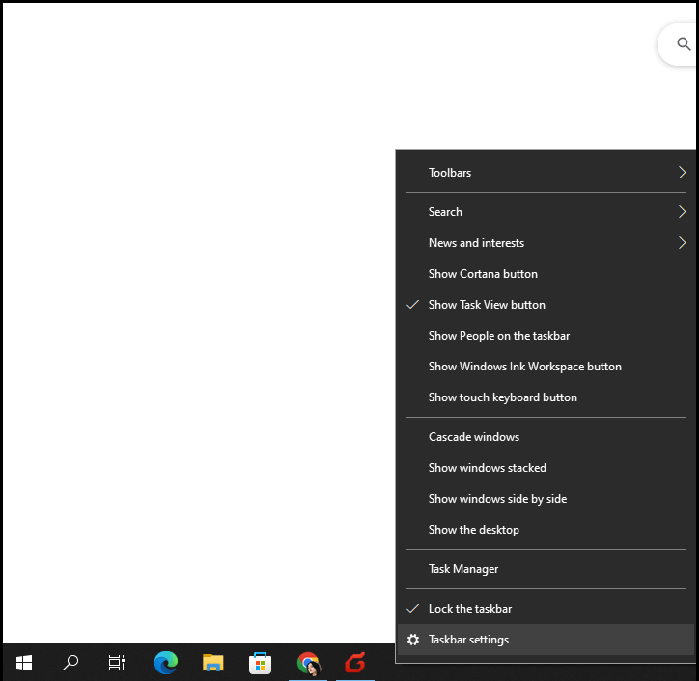Open the Windows Start menu

point(24,662)
